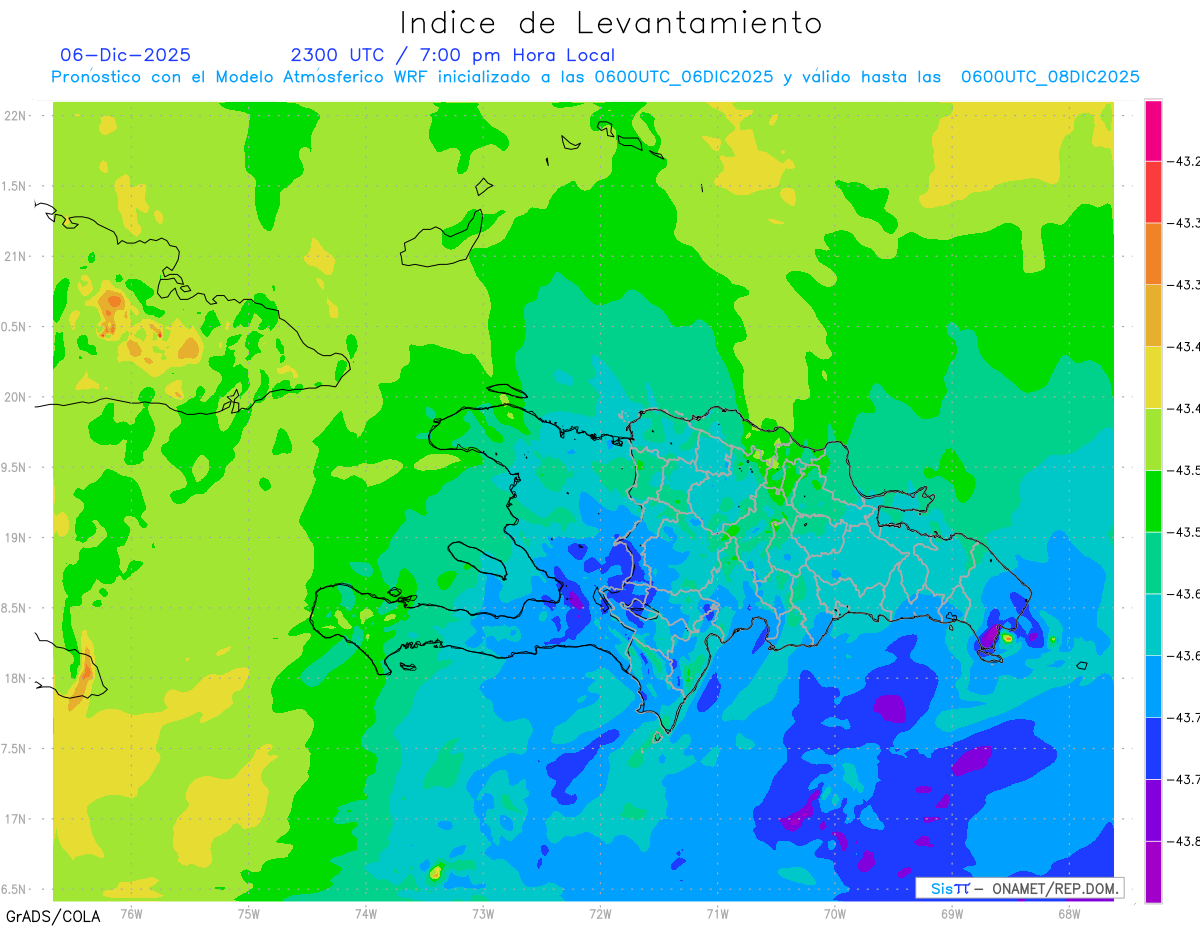The width and height of the screenshot is (1200, 927).
Task: Click the "70W" longitude label
Action: point(834,914)
